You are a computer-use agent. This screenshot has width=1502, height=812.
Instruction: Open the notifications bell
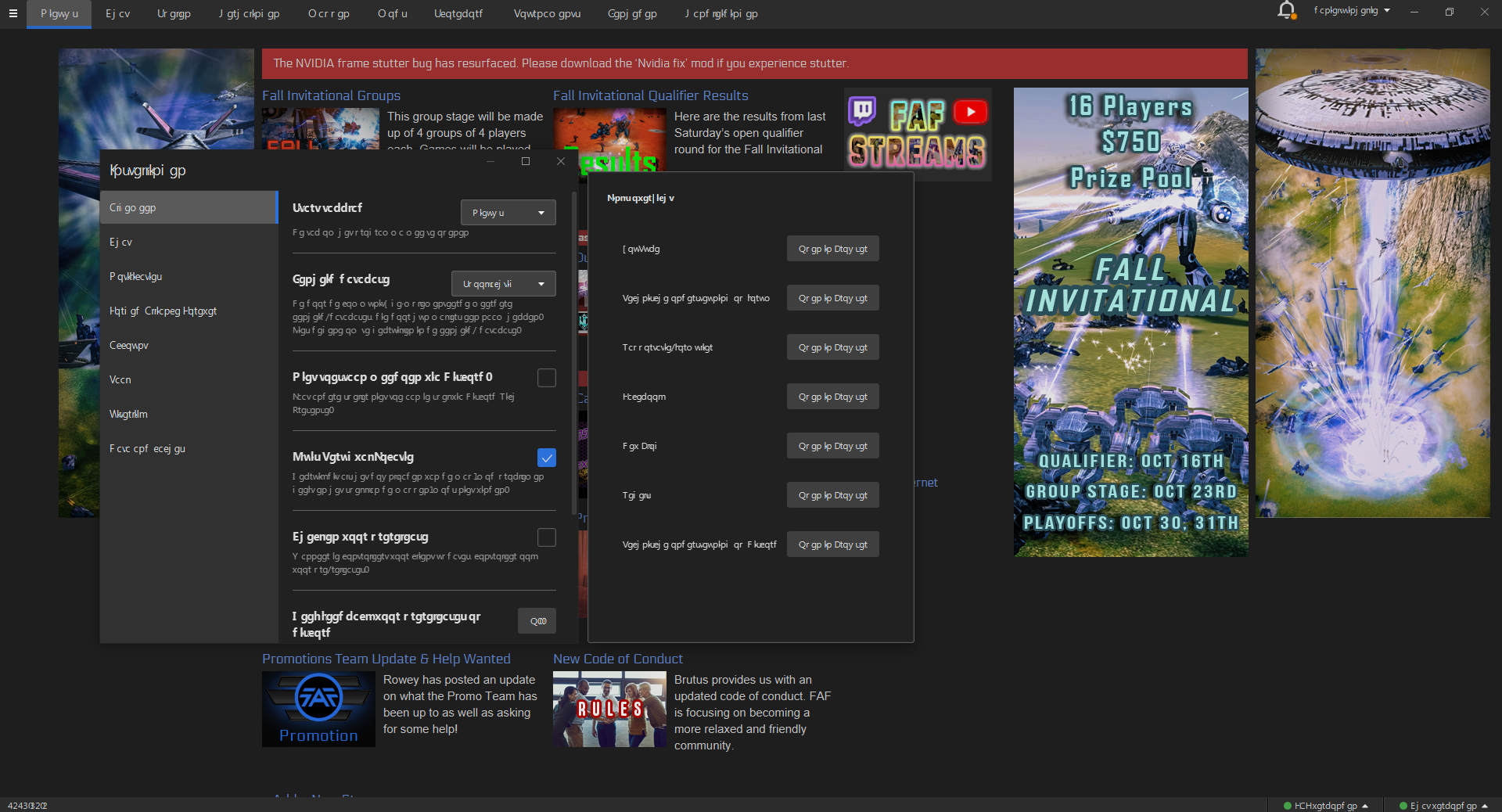[1286, 11]
